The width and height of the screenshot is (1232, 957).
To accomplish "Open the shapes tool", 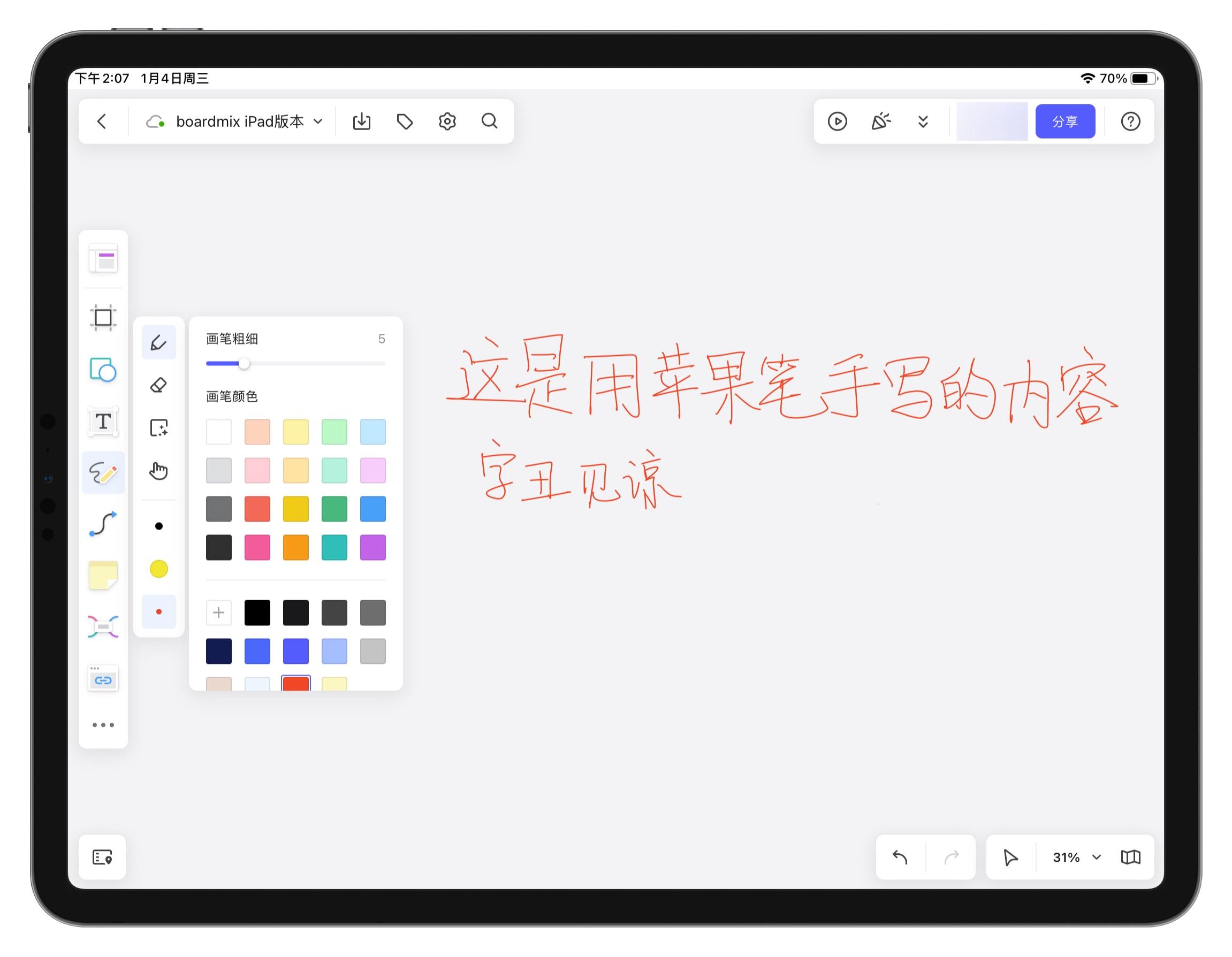I will [103, 371].
